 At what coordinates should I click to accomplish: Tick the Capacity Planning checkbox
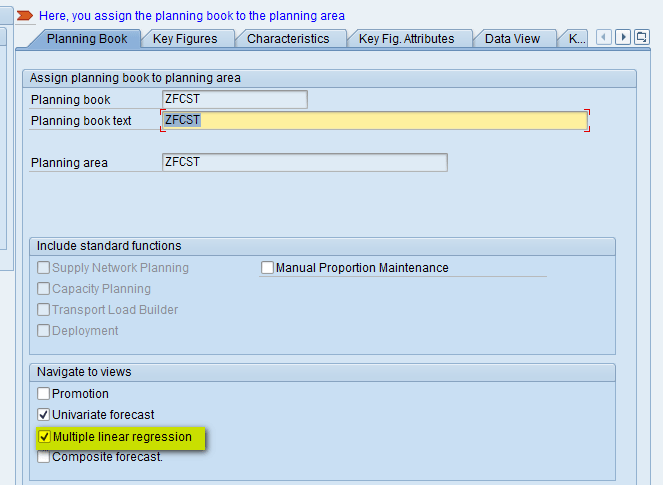click(43, 289)
